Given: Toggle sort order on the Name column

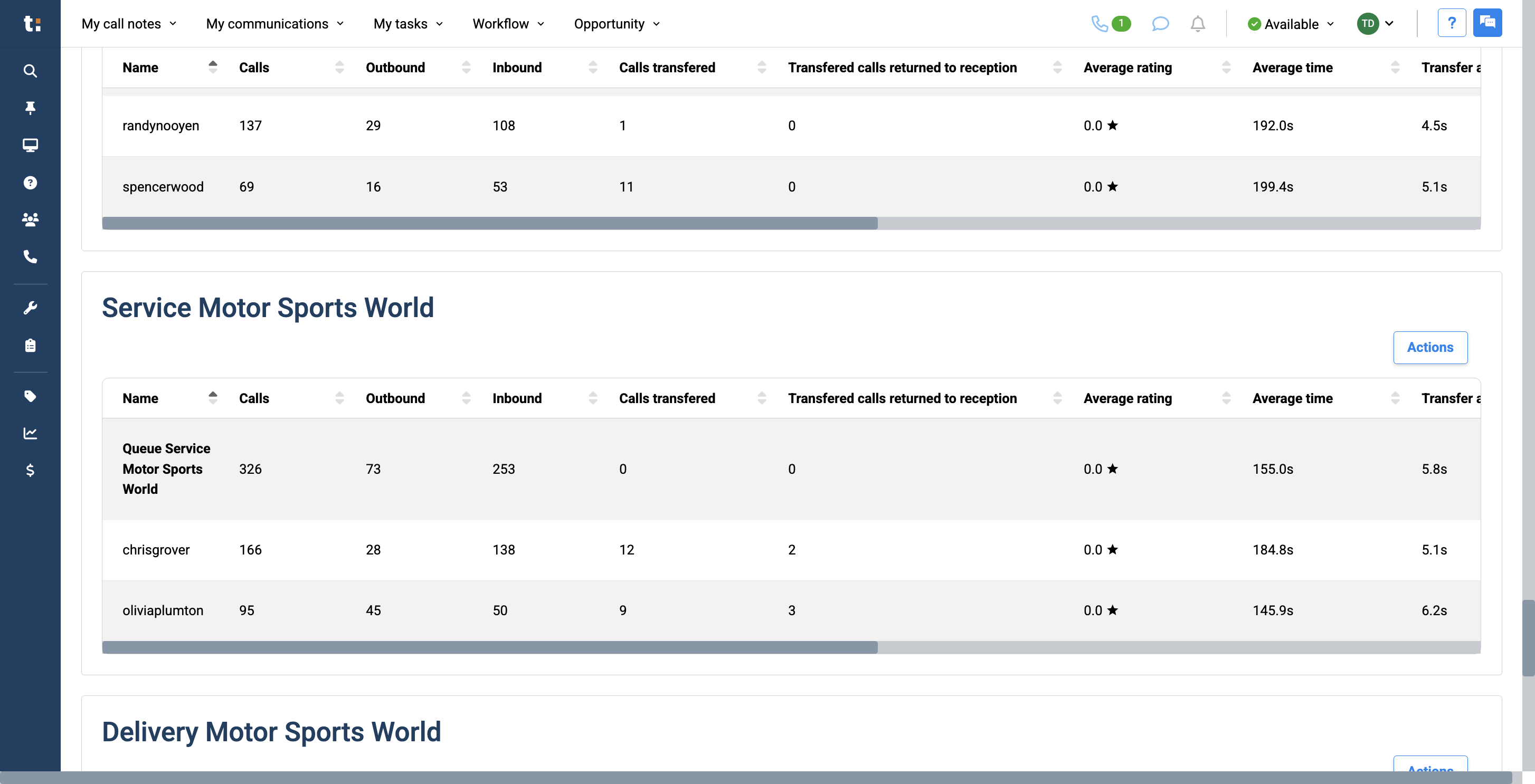Looking at the screenshot, I should click(213, 398).
